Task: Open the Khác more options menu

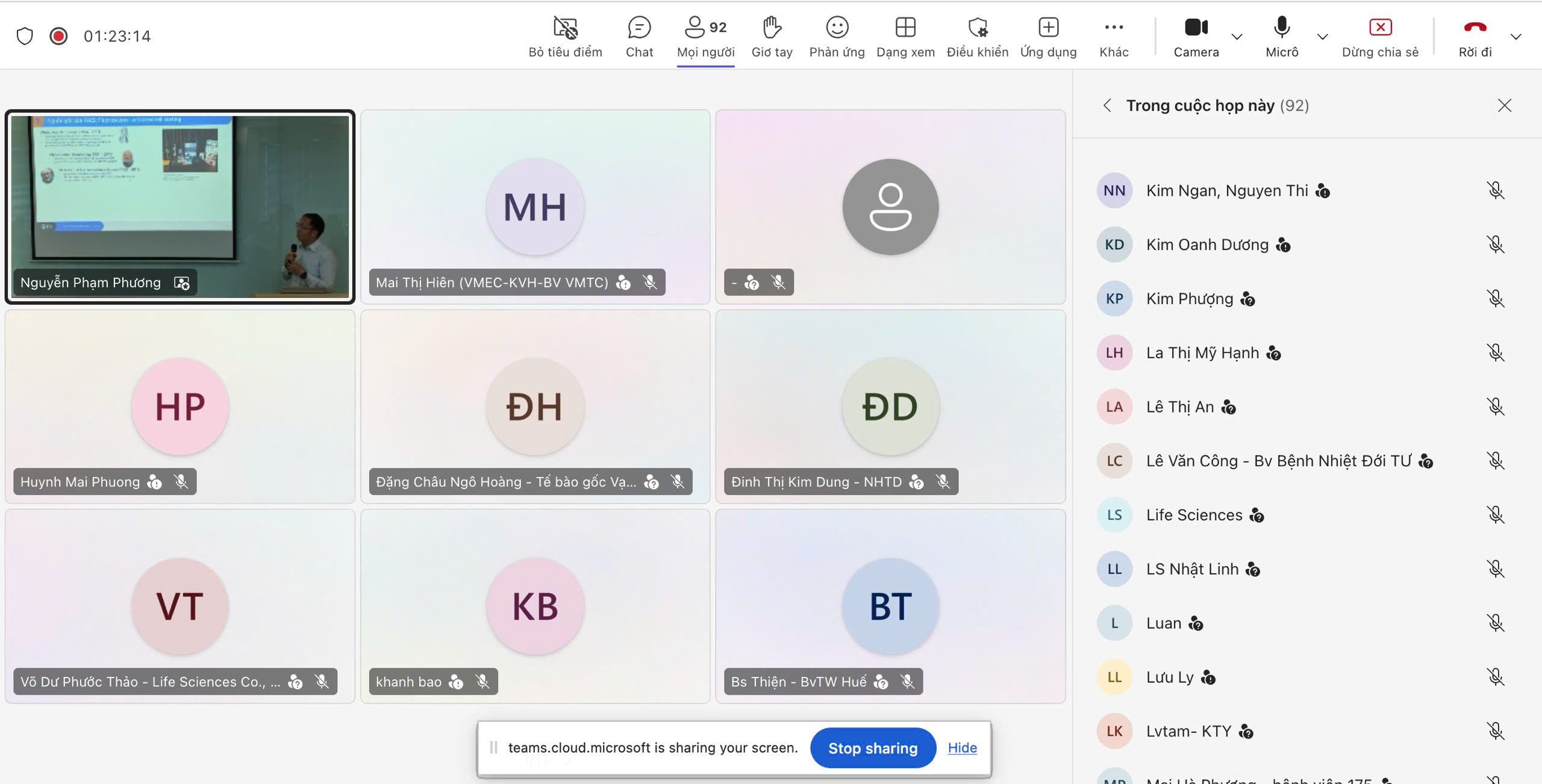Action: pyautogui.click(x=1114, y=28)
